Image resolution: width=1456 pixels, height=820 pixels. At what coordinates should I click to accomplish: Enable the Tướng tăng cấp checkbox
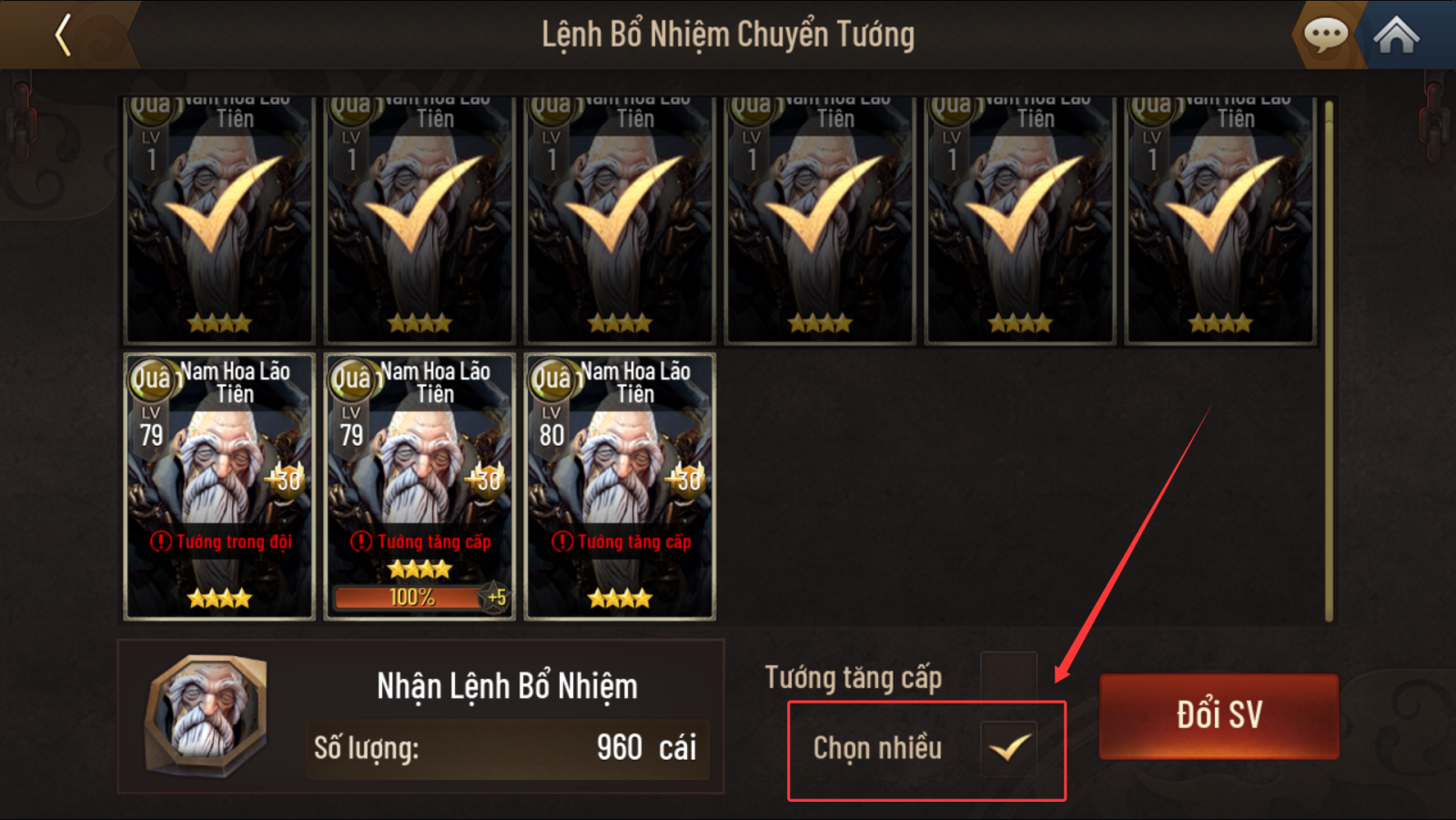pos(1008,676)
